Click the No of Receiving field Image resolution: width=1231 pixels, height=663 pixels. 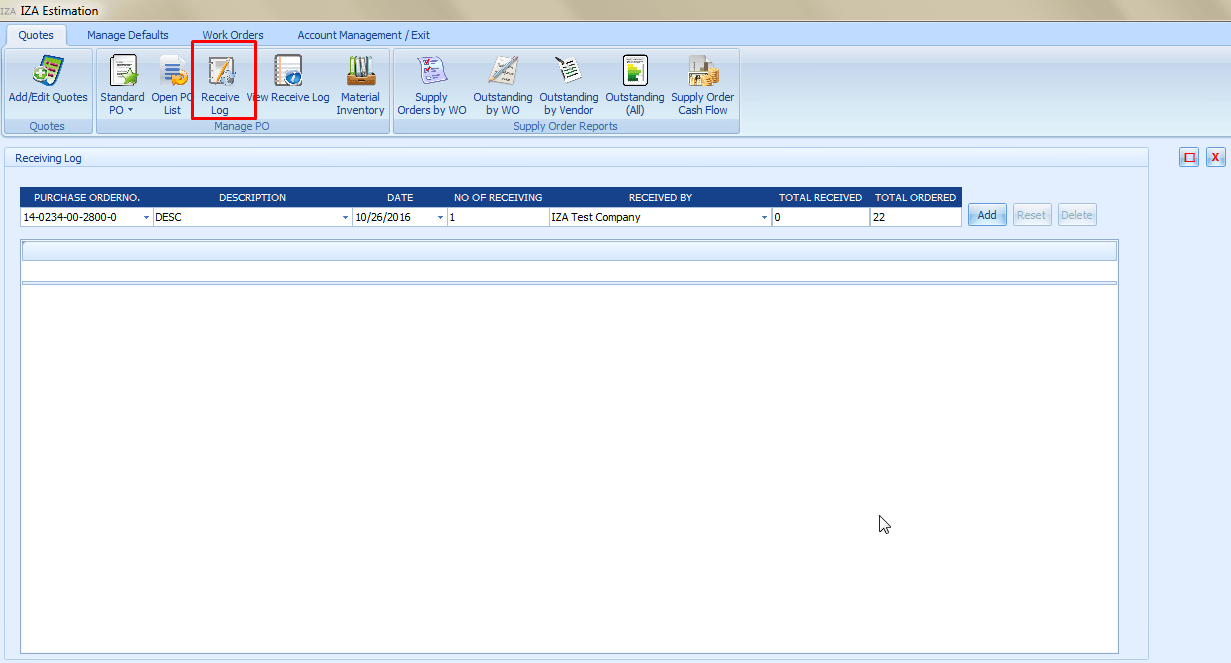(497, 217)
